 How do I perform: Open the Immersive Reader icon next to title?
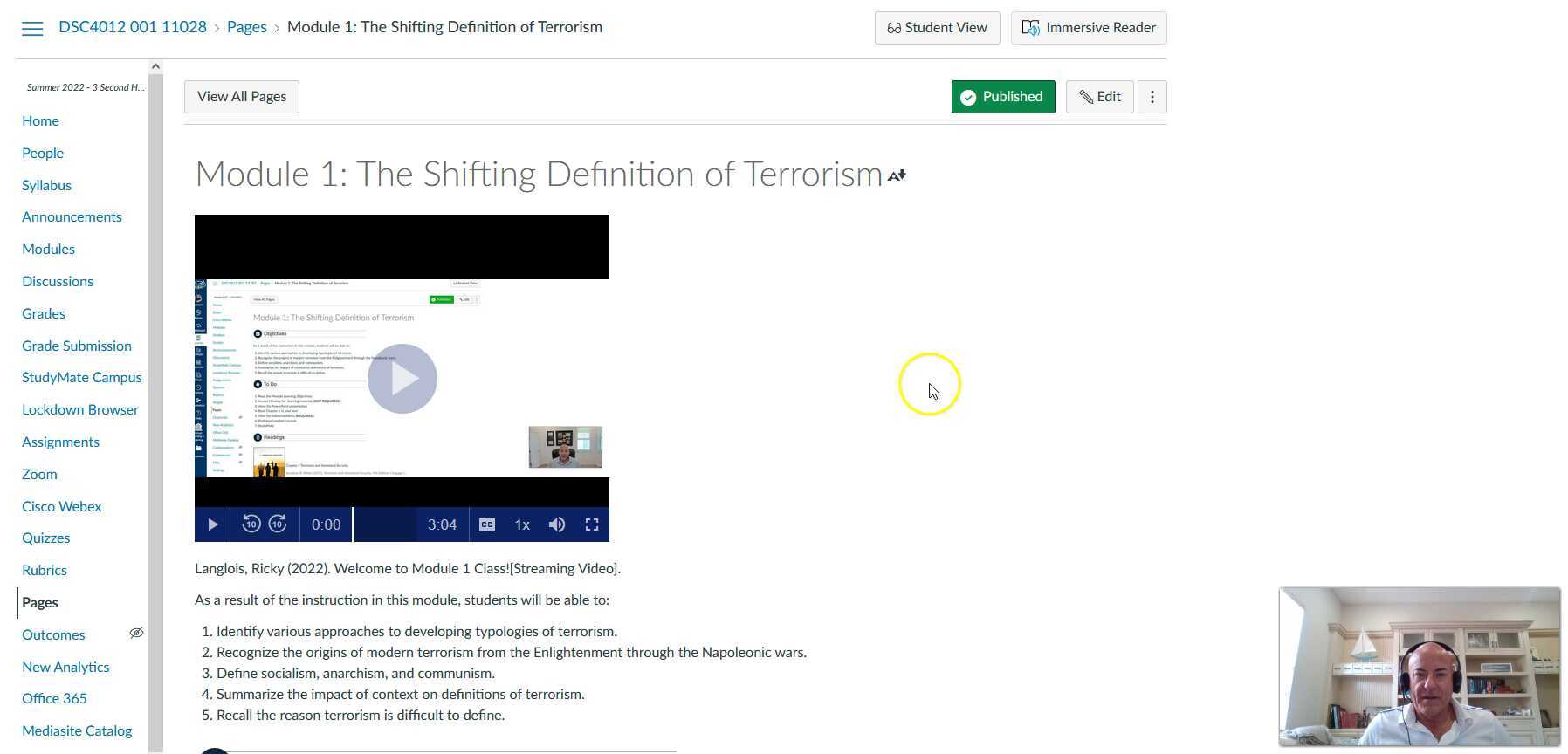[x=897, y=176]
